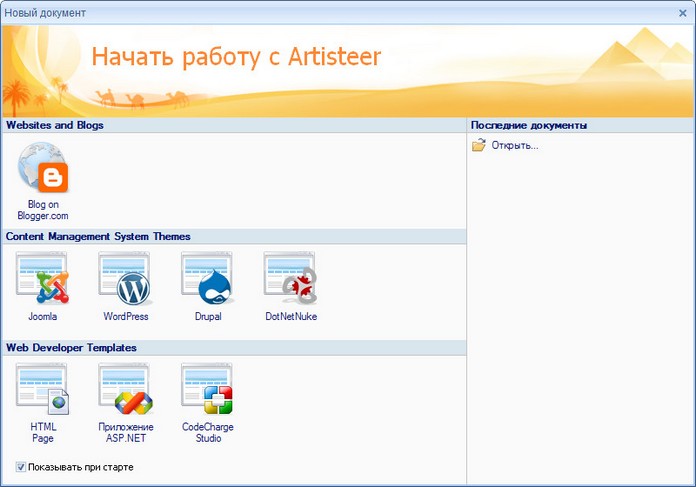Click the WordPress text label

point(126,317)
